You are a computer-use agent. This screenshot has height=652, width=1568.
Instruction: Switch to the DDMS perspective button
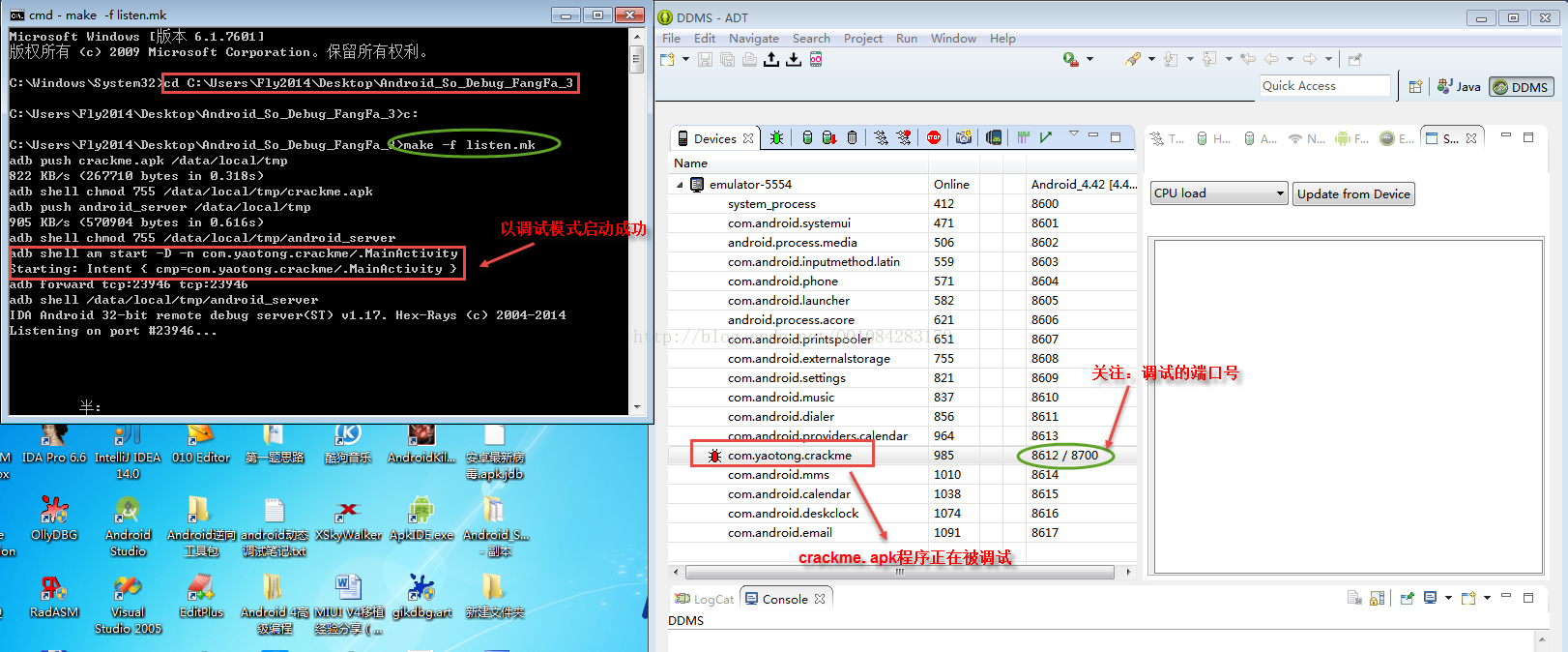point(1522,87)
